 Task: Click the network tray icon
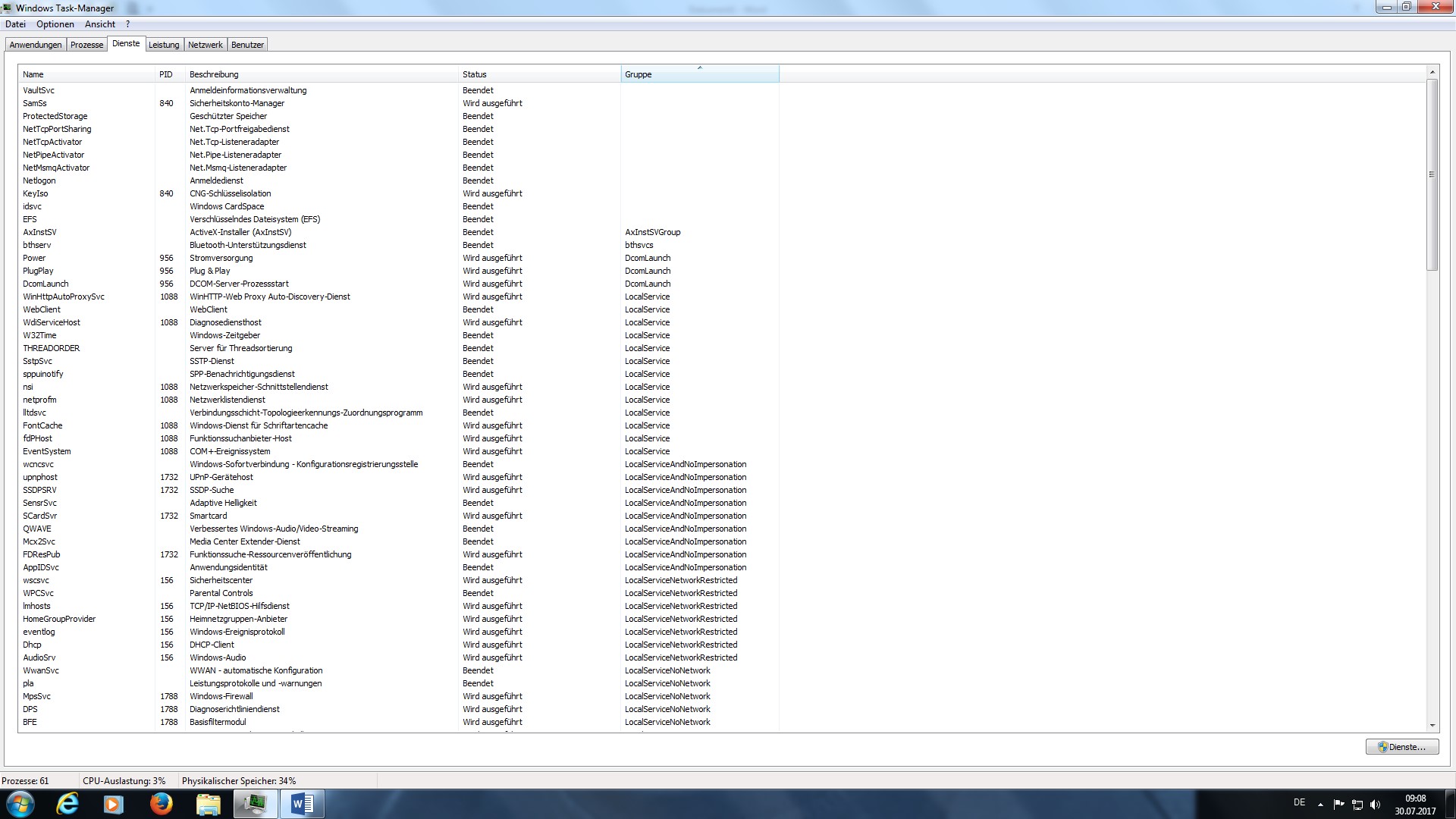(x=1357, y=805)
